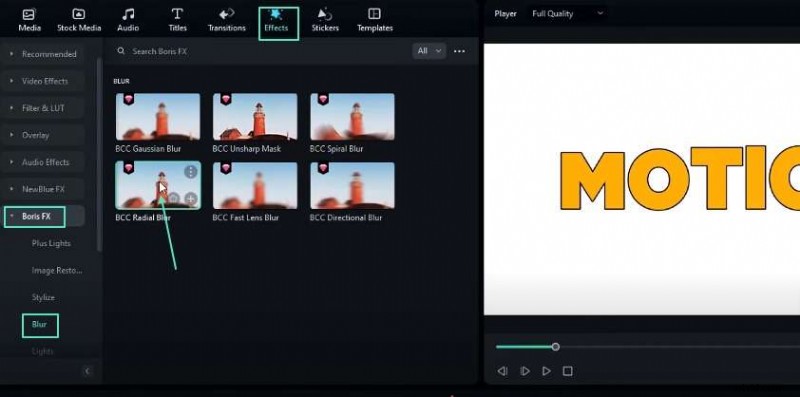Open the Stock Media tab
800x397 pixels.
pos(79,20)
